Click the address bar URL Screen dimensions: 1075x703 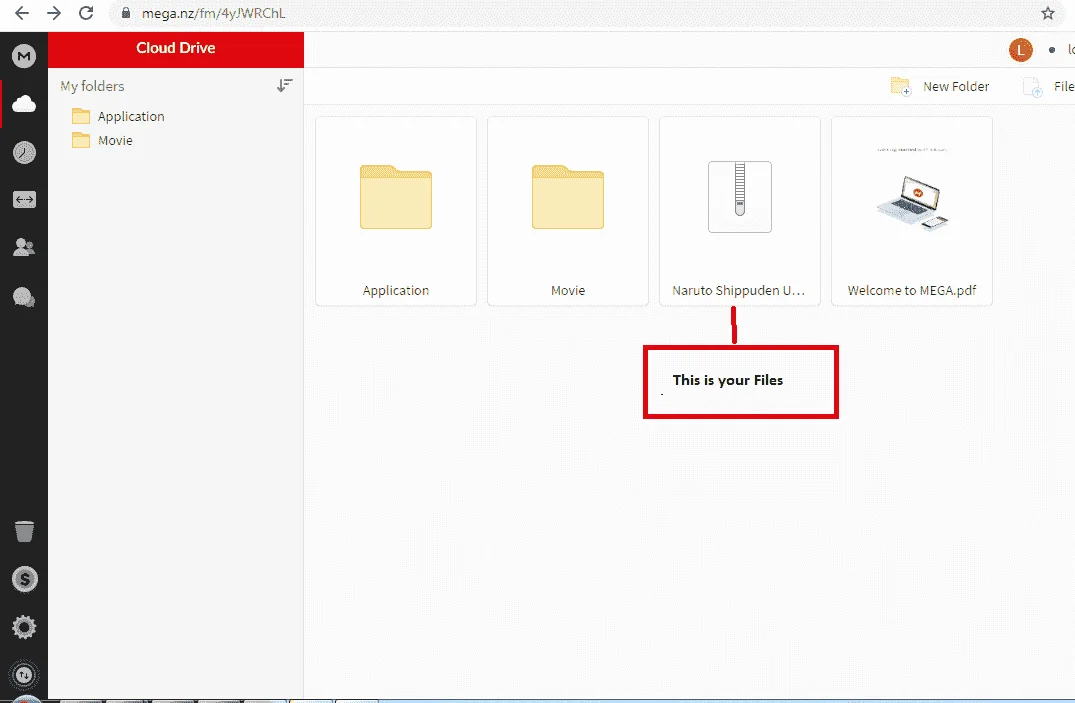click(213, 13)
